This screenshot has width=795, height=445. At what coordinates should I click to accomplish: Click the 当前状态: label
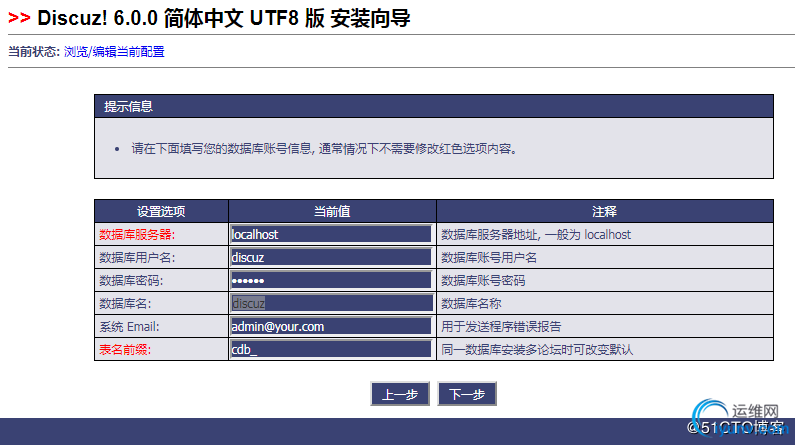[33, 52]
